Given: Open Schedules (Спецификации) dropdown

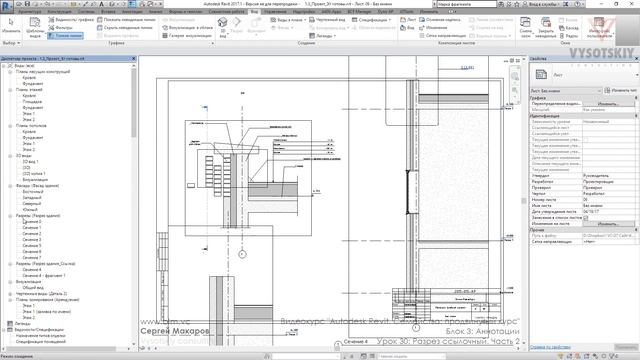Looking at the screenshot, I should tap(371, 20).
